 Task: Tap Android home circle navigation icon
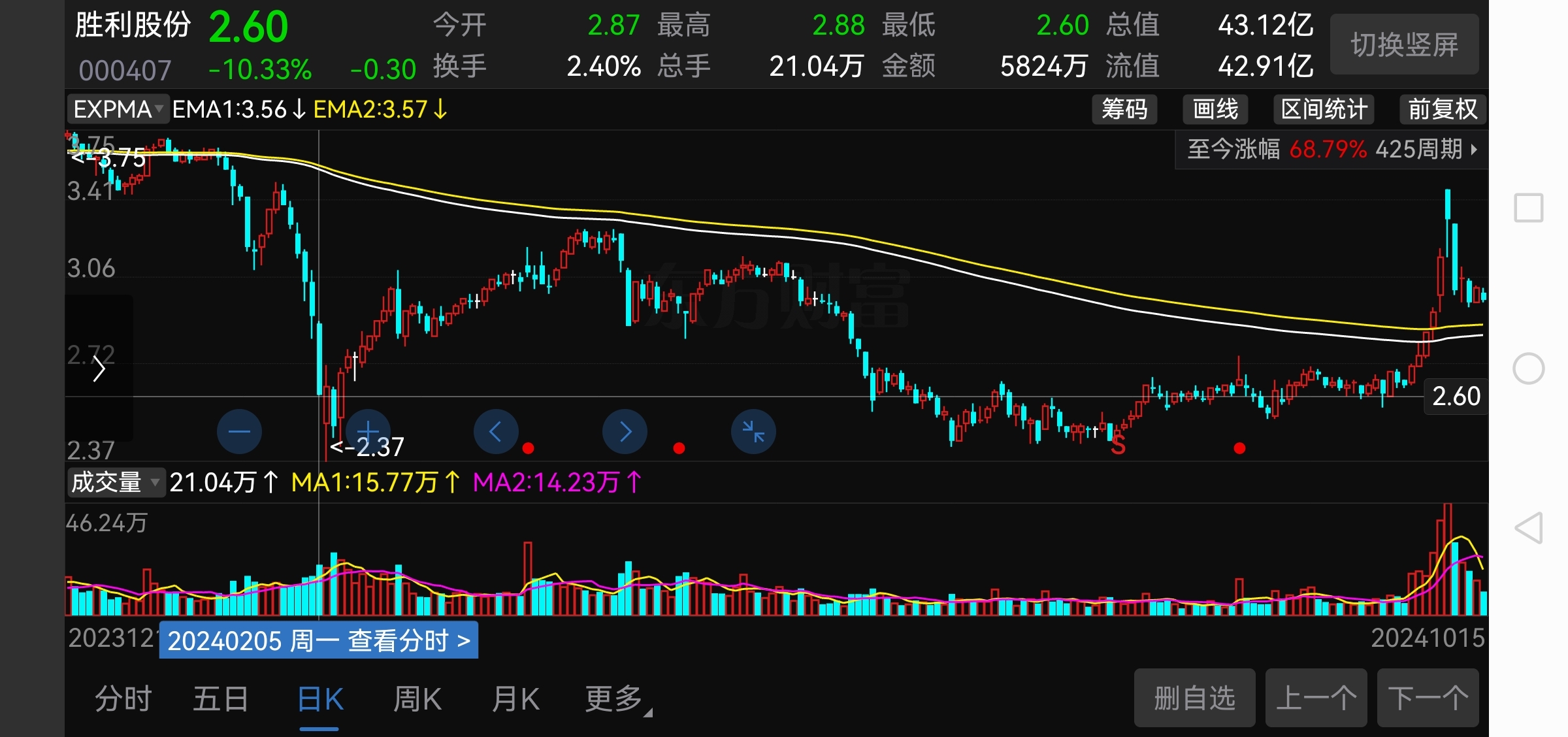coord(1529,368)
